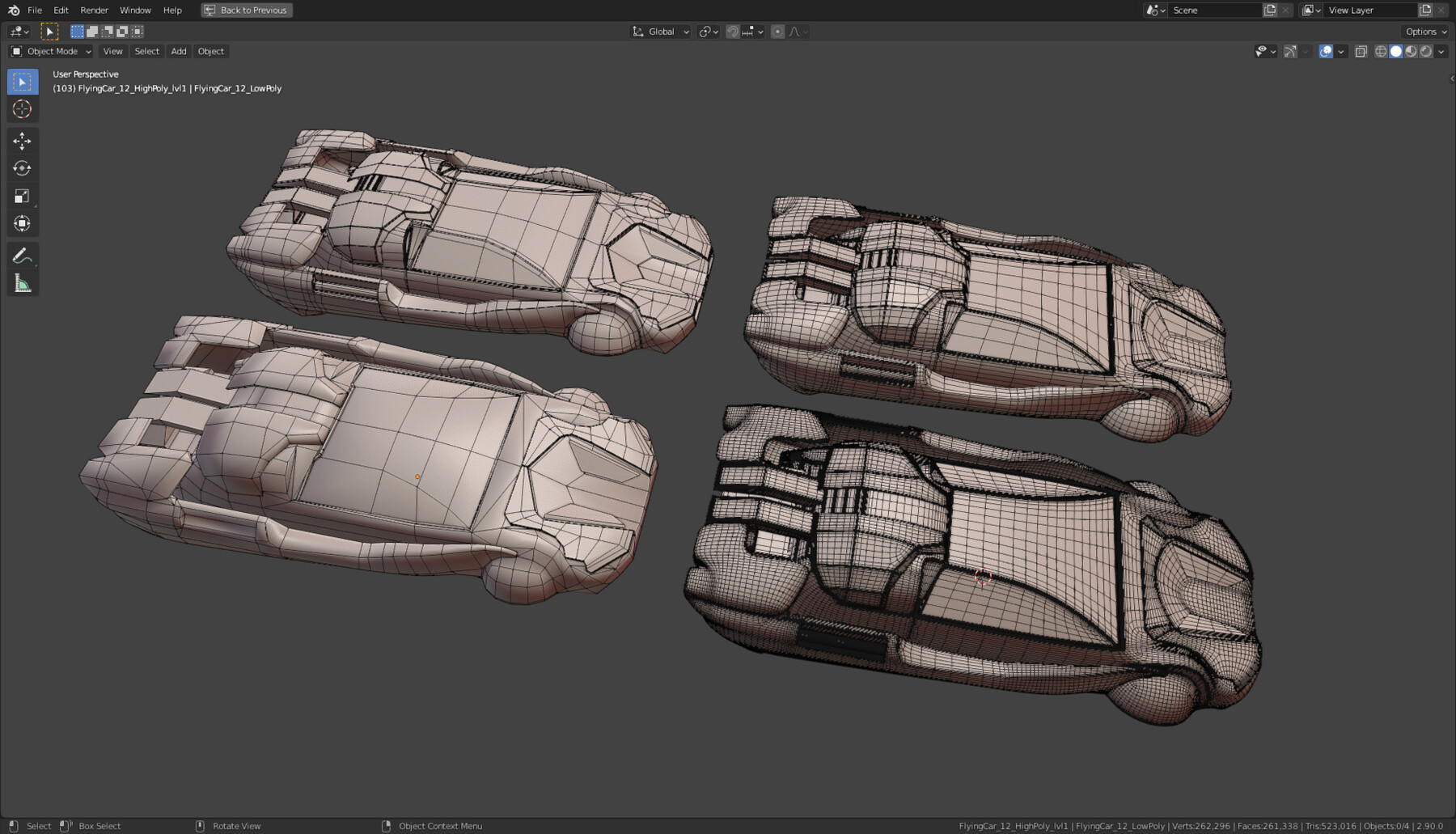Switch to Rendered viewport shading
Screen dimensions: 1456x834
pyautogui.click(x=1424, y=51)
